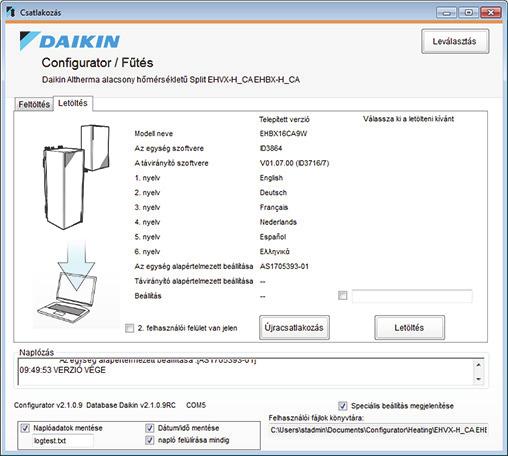Click the Felhasználói fájlok könyvtára path field
Screen dimensions: 508x456
point(378,430)
